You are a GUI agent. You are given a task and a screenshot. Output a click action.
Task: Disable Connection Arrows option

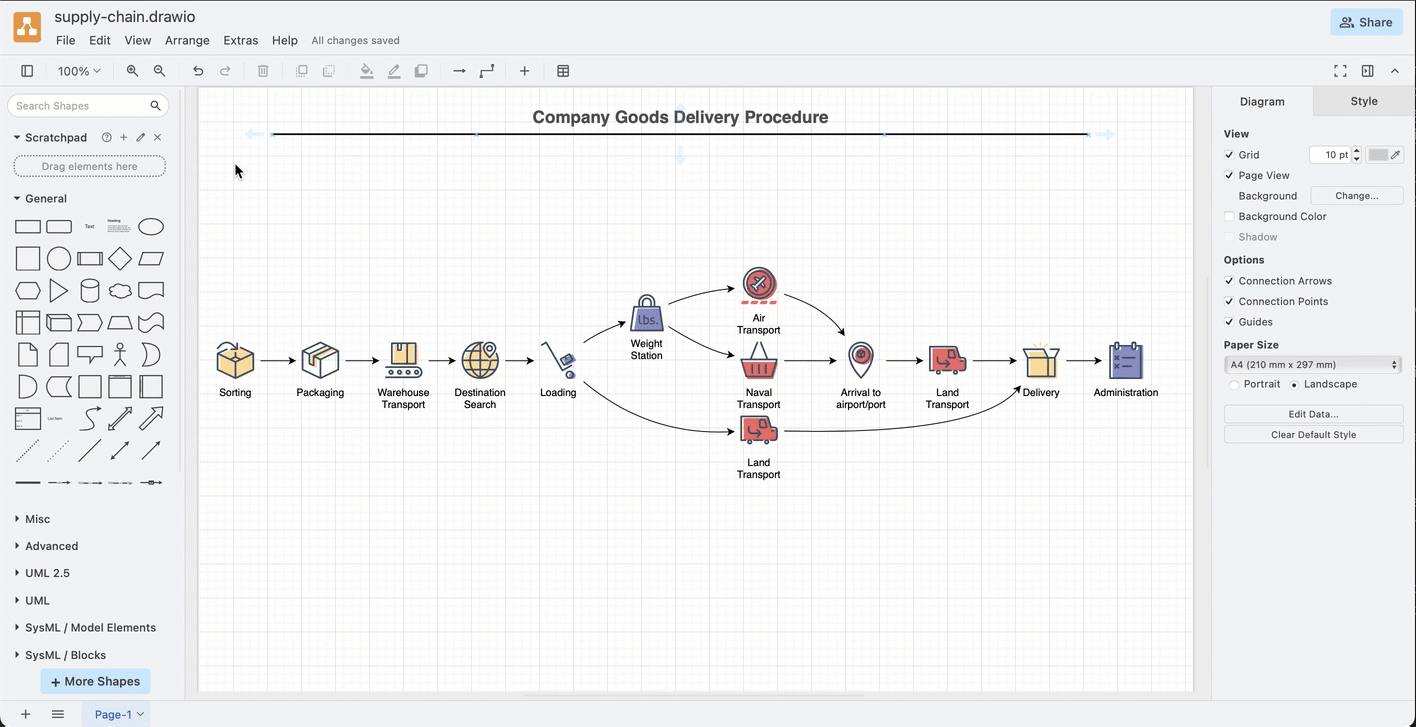1229,281
